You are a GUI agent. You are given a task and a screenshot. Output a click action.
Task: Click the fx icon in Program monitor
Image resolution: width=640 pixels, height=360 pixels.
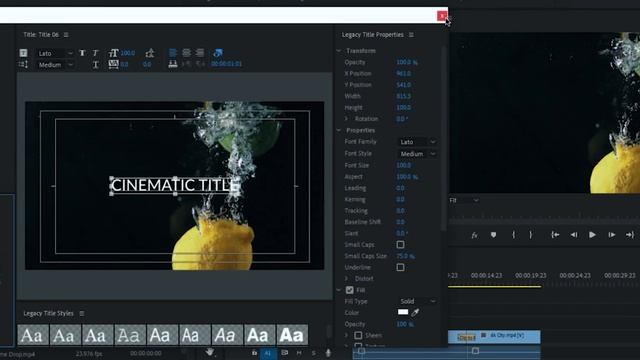click(474, 235)
